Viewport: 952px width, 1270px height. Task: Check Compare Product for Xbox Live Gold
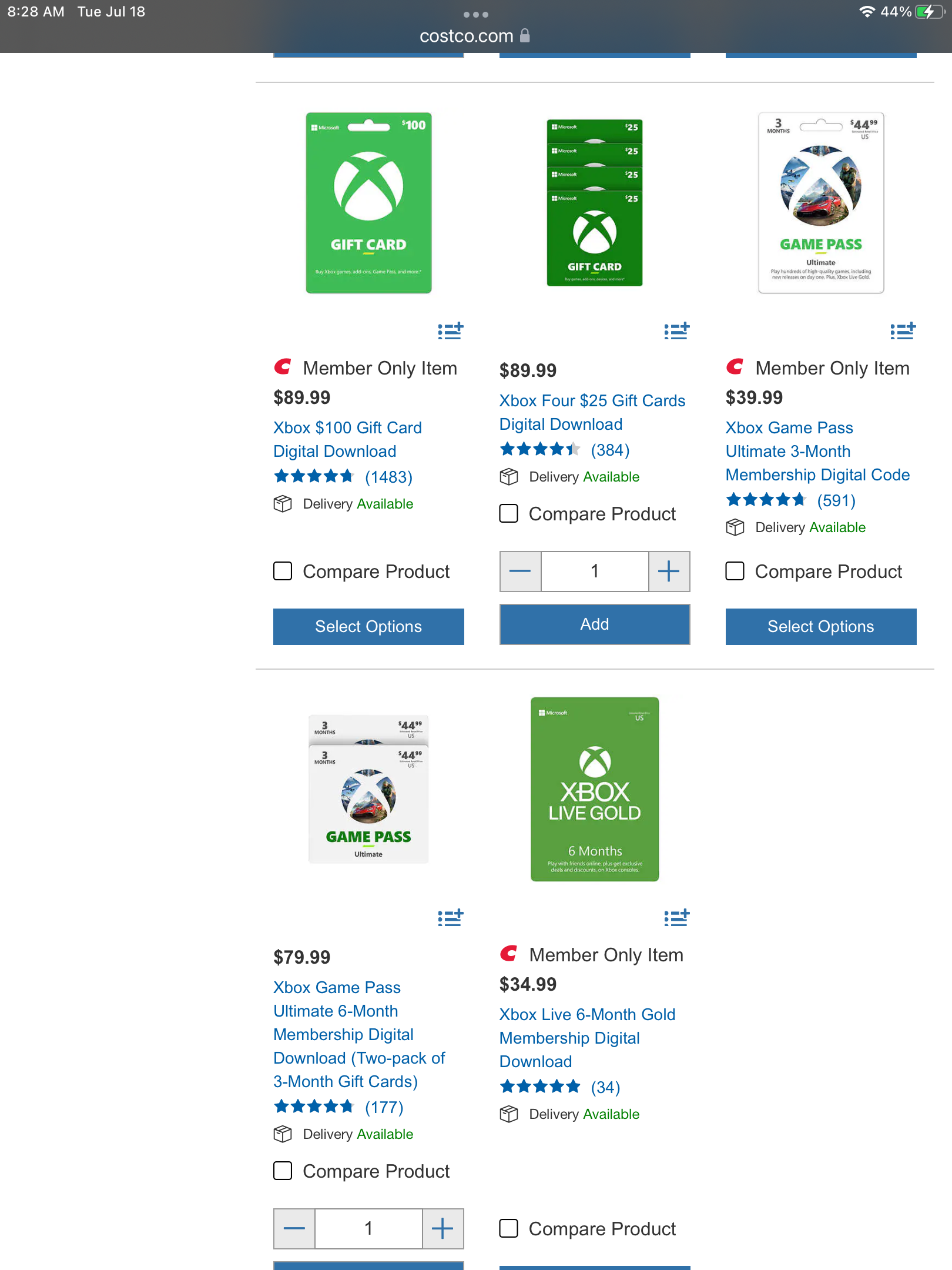(x=509, y=1228)
